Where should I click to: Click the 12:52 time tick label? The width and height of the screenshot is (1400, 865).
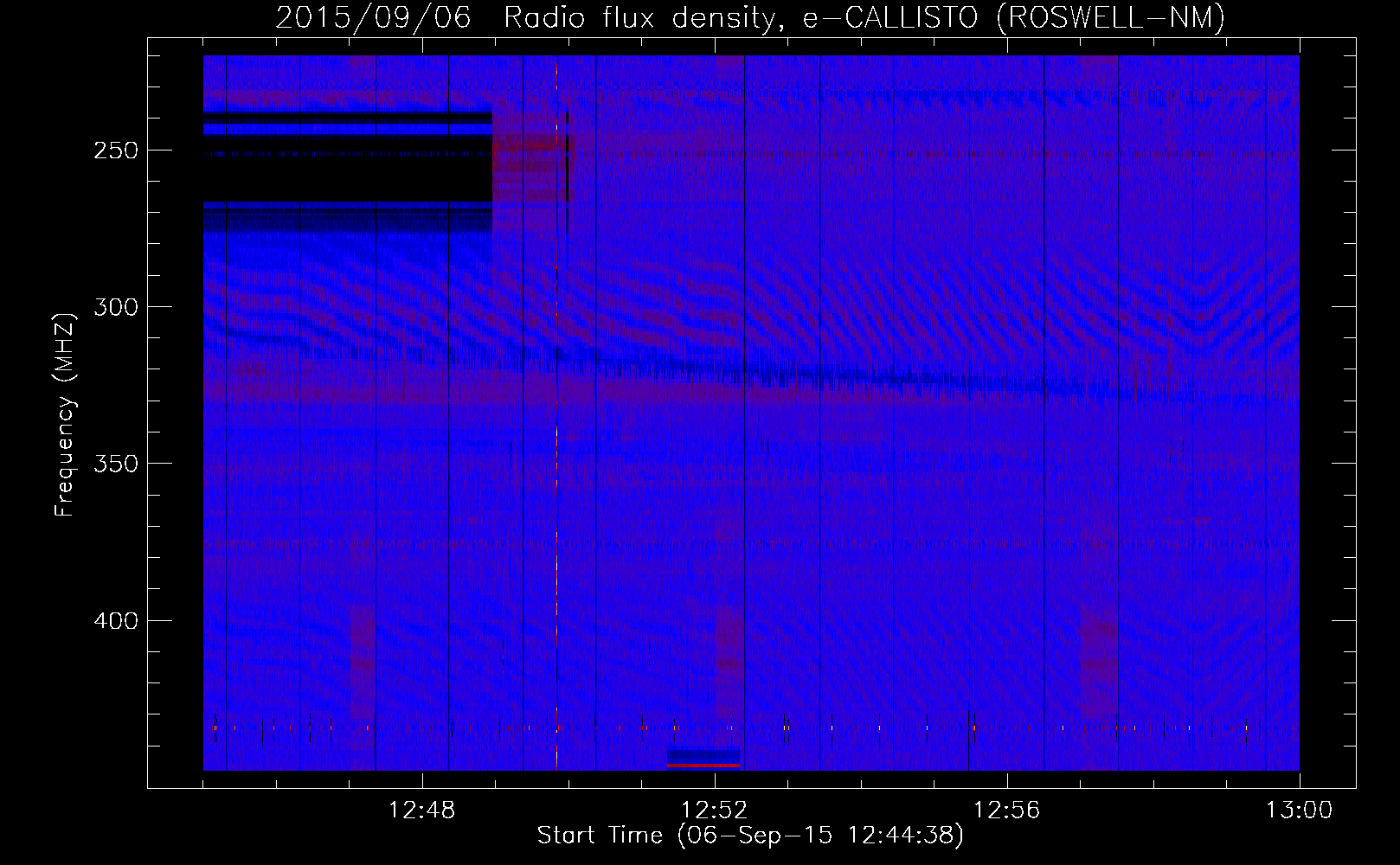[715, 811]
